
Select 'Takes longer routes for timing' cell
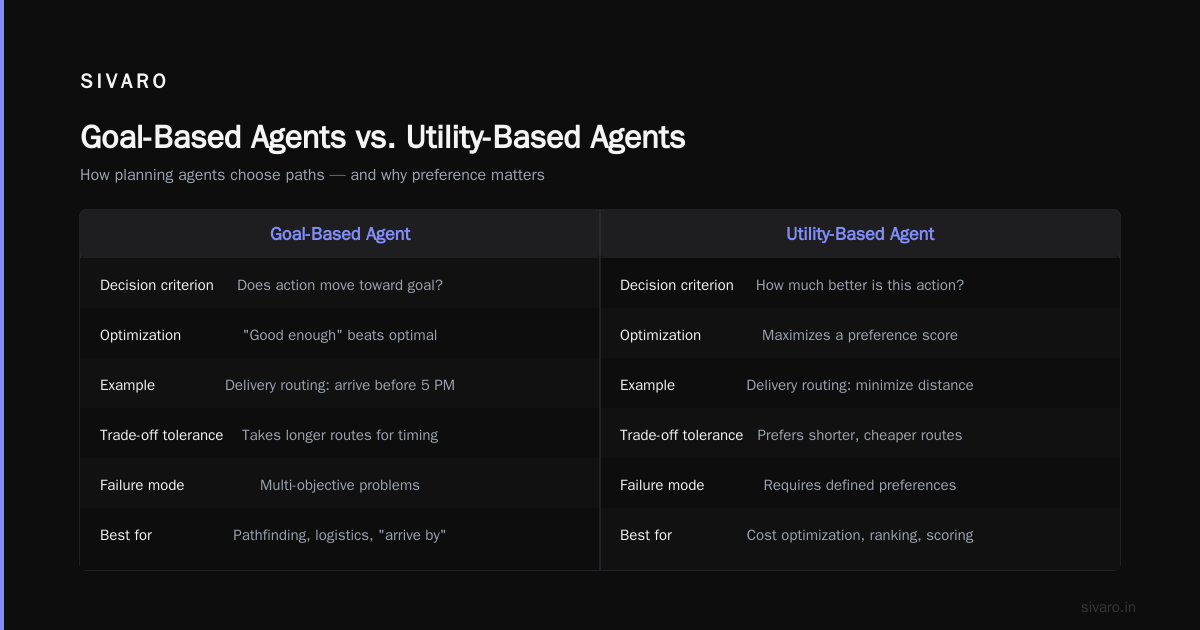click(x=340, y=435)
